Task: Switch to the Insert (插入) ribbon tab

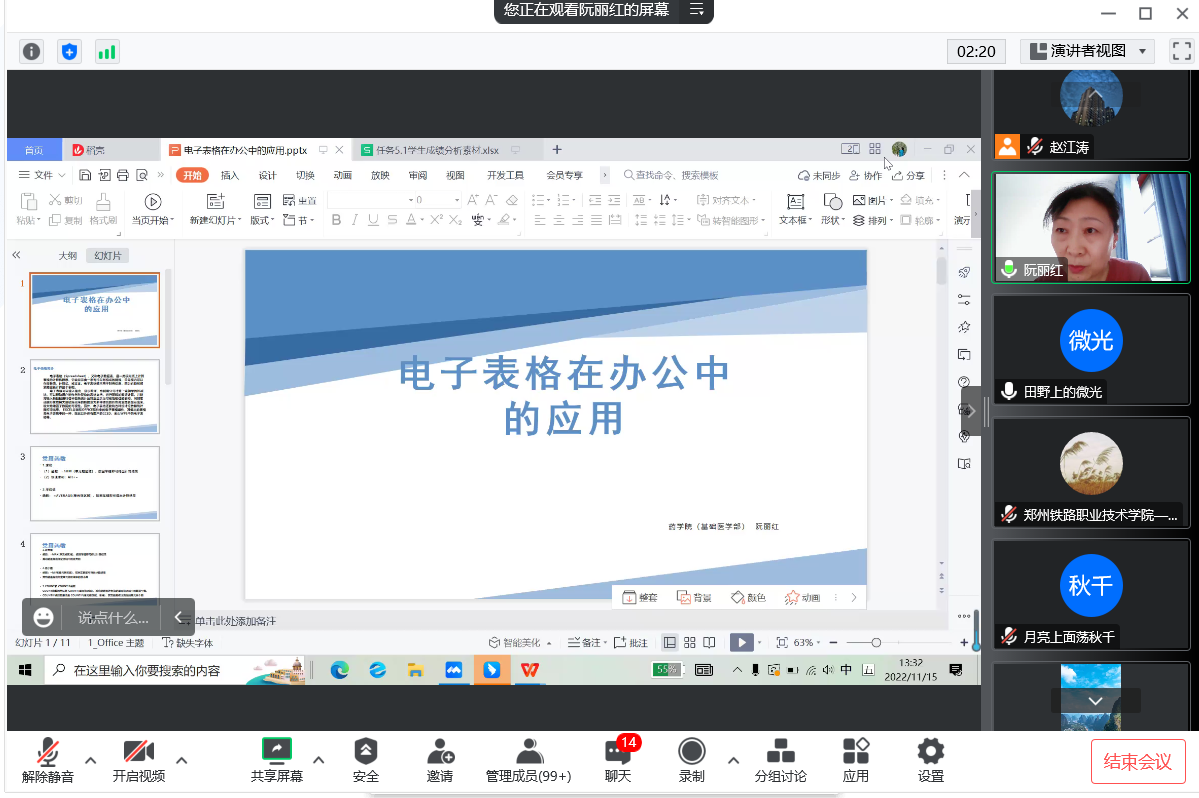Action: point(229,175)
